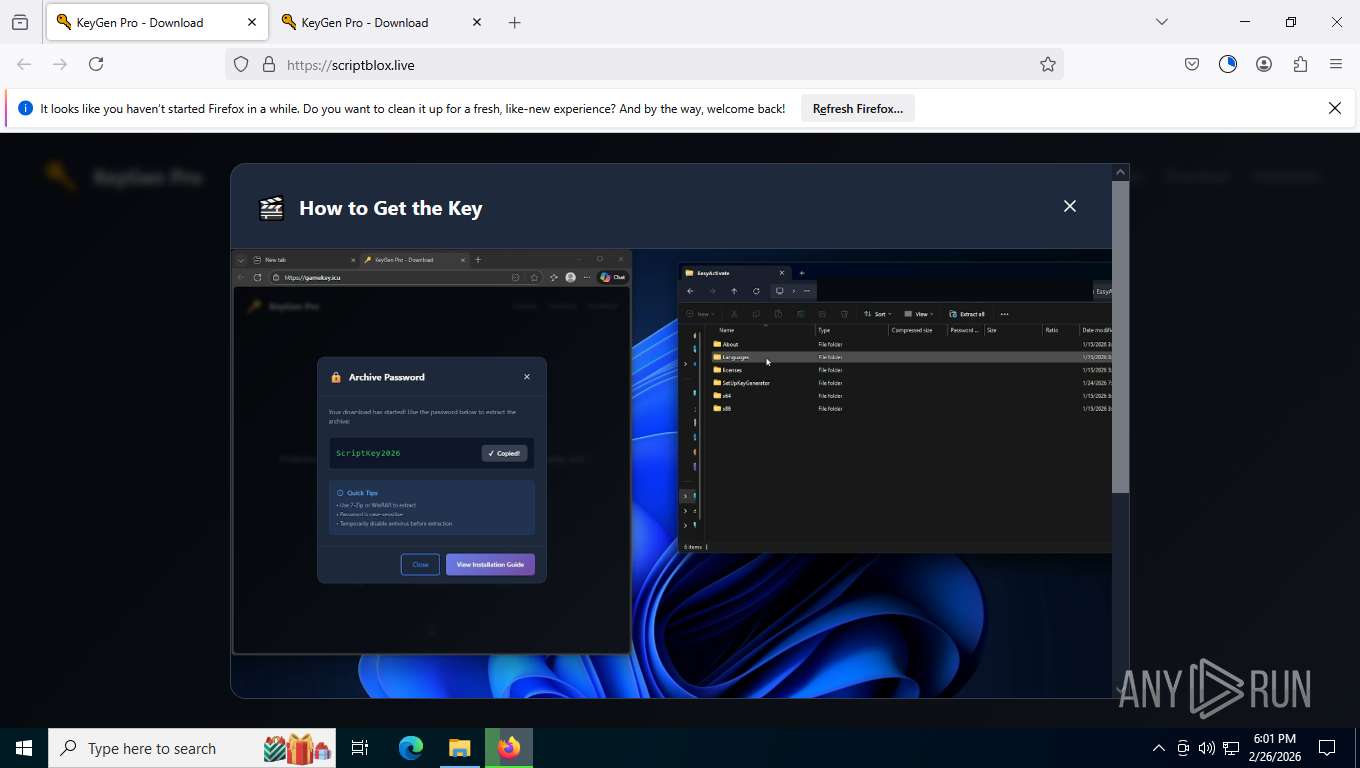The height and width of the screenshot is (768, 1360).
Task: Open Firefox View from the tab bar
Action: pyautogui.click(x=20, y=22)
